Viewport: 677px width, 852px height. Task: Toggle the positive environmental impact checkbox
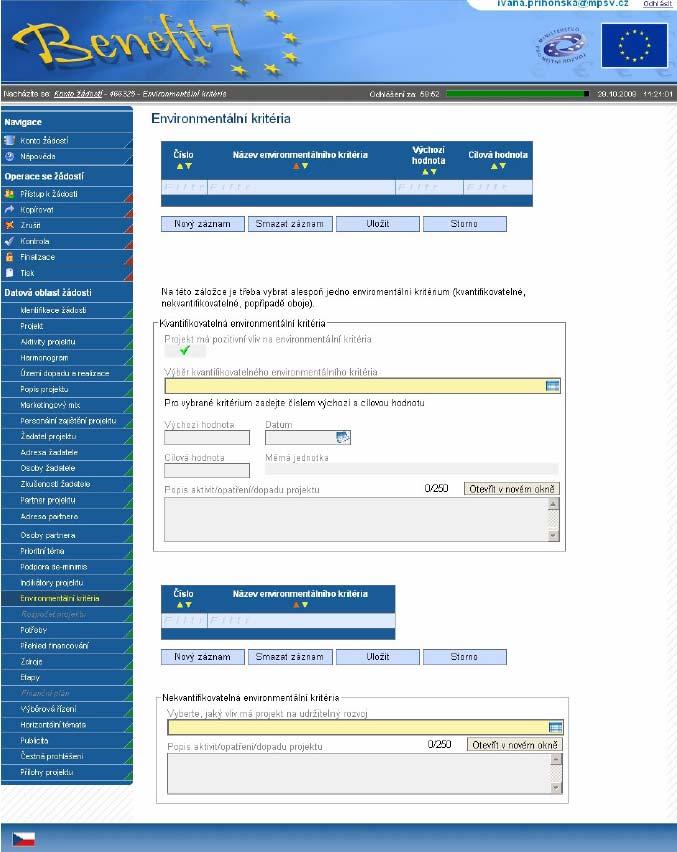185,350
